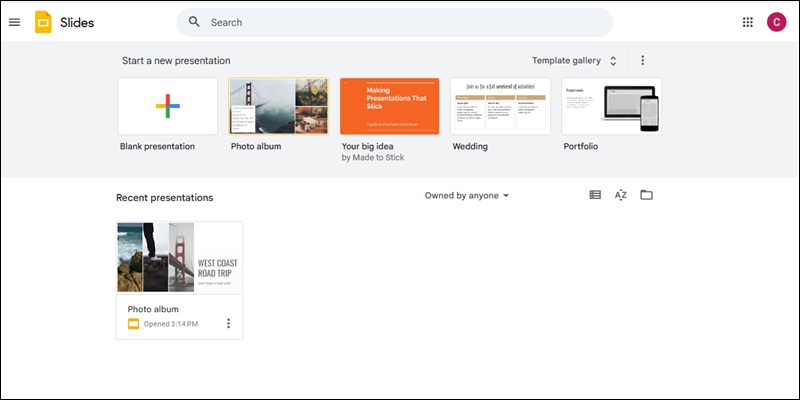Click the Wedding template label
Image resolution: width=800 pixels, height=400 pixels.
point(470,146)
